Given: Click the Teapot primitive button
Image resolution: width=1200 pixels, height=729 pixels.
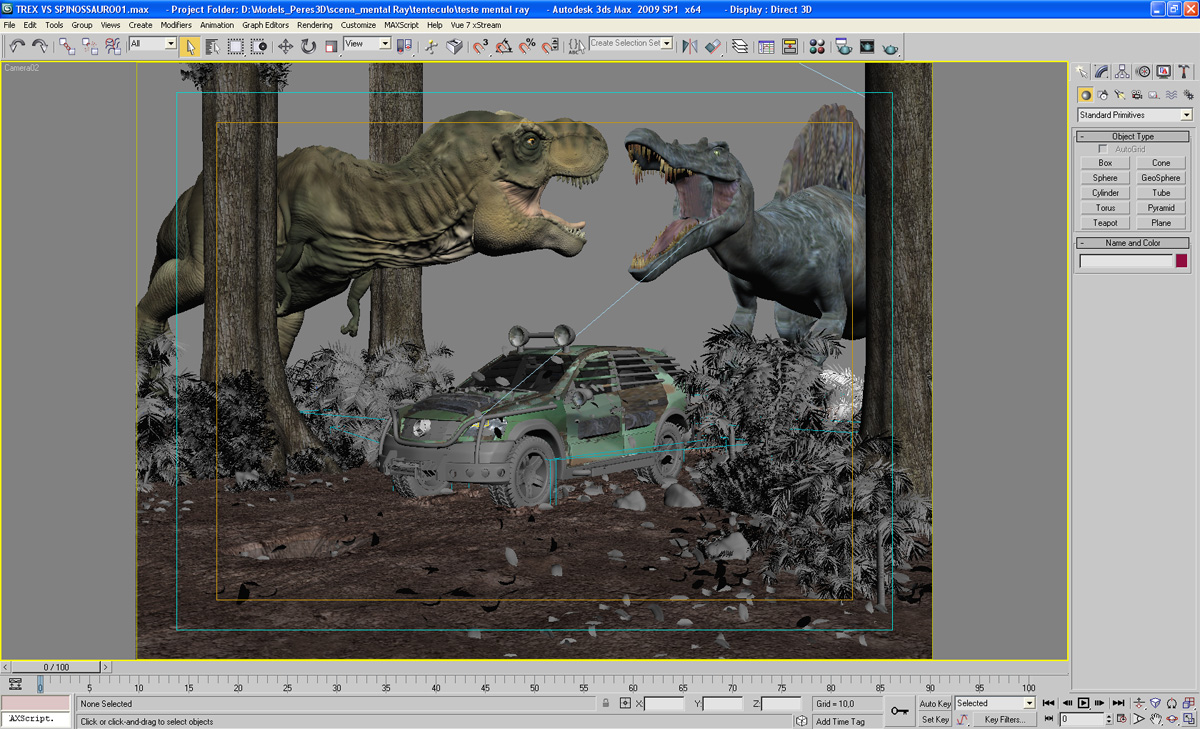Looking at the screenshot, I should [x=1105, y=223].
